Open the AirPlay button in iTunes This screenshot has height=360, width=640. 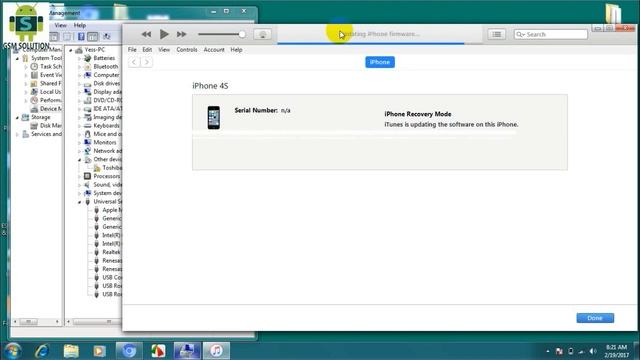click(262, 34)
